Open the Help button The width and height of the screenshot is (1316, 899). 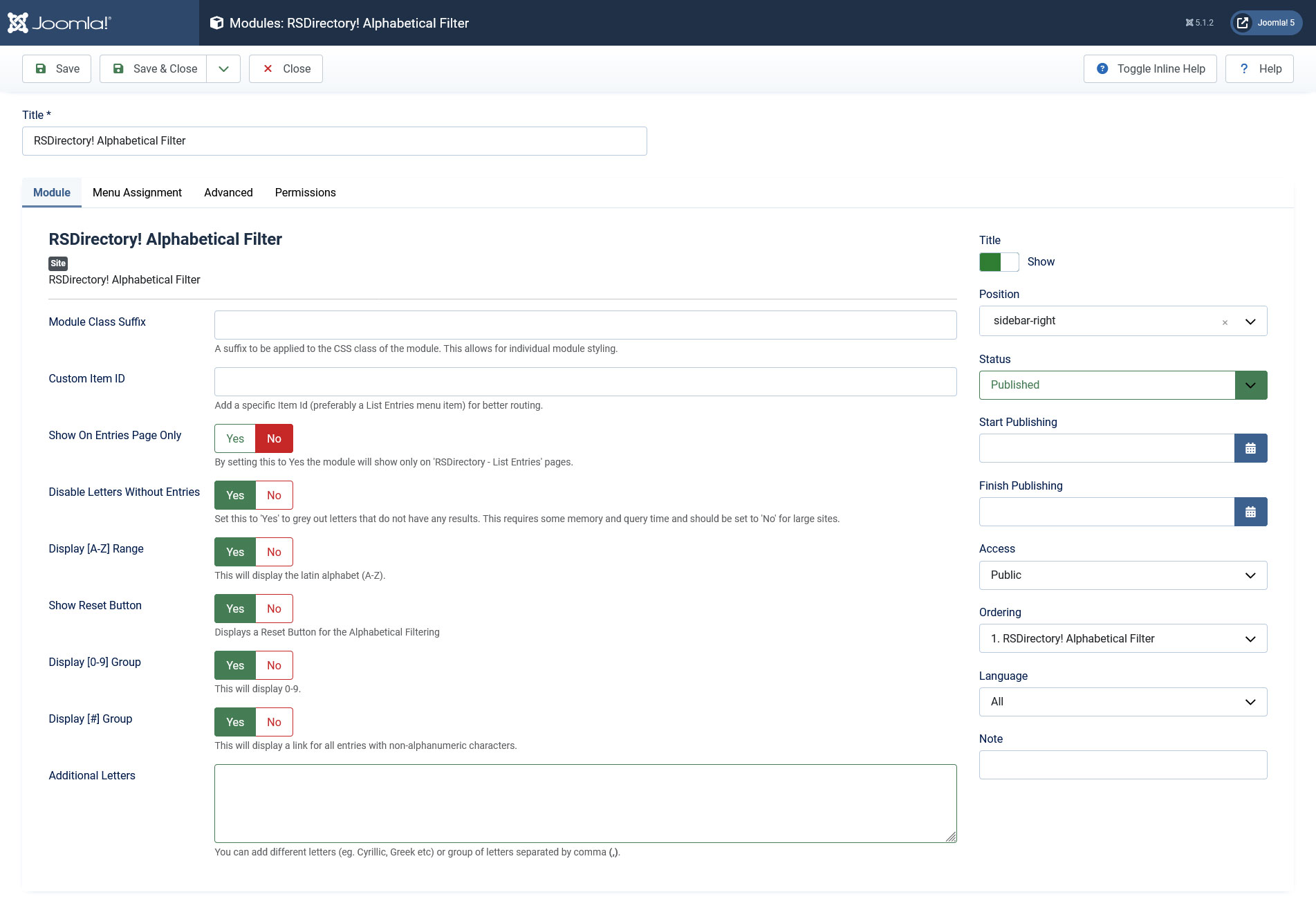(1259, 68)
